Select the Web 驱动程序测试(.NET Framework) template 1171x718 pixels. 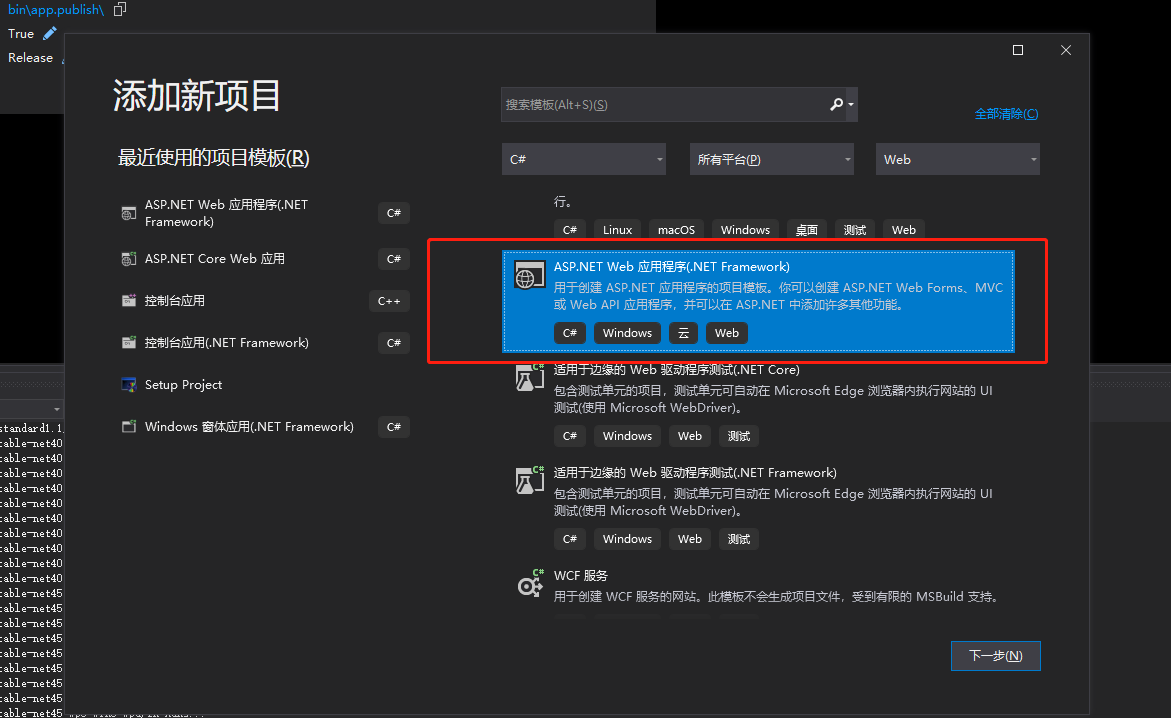coord(758,507)
